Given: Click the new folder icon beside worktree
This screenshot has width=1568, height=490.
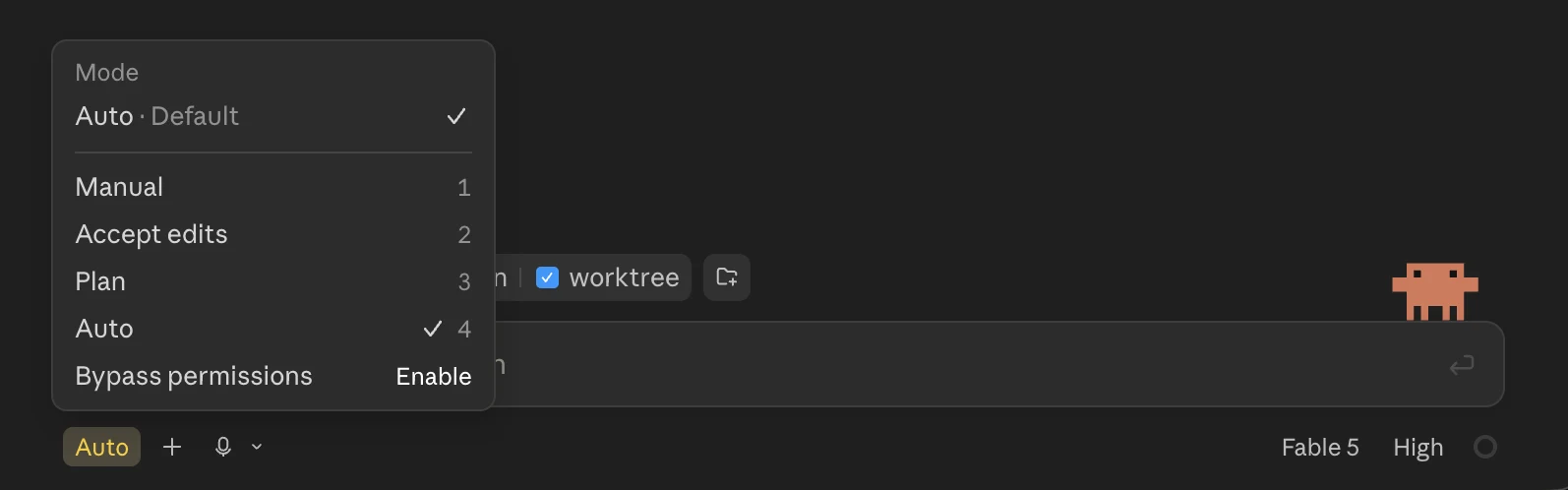Looking at the screenshot, I should [727, 277].
